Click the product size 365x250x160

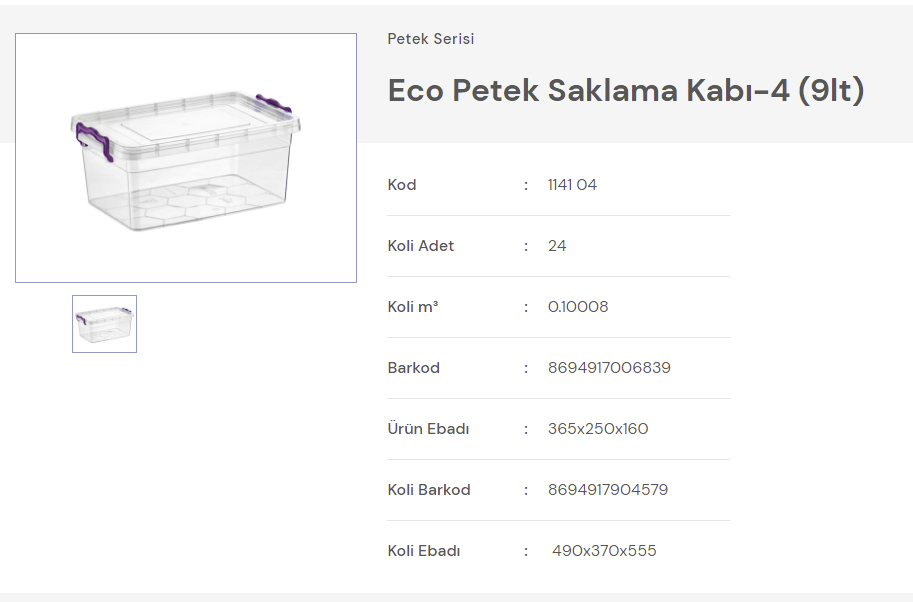(x=598, y=429)
